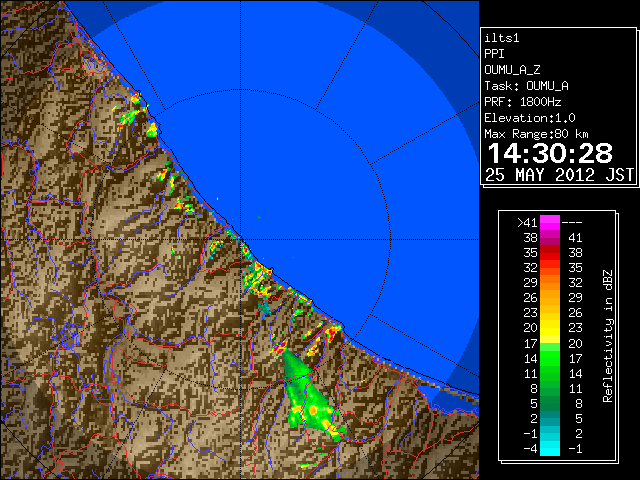640x480 pixels.
Task: Pick the yellow 20 dBZ color swatch
Action: (550, 328)
